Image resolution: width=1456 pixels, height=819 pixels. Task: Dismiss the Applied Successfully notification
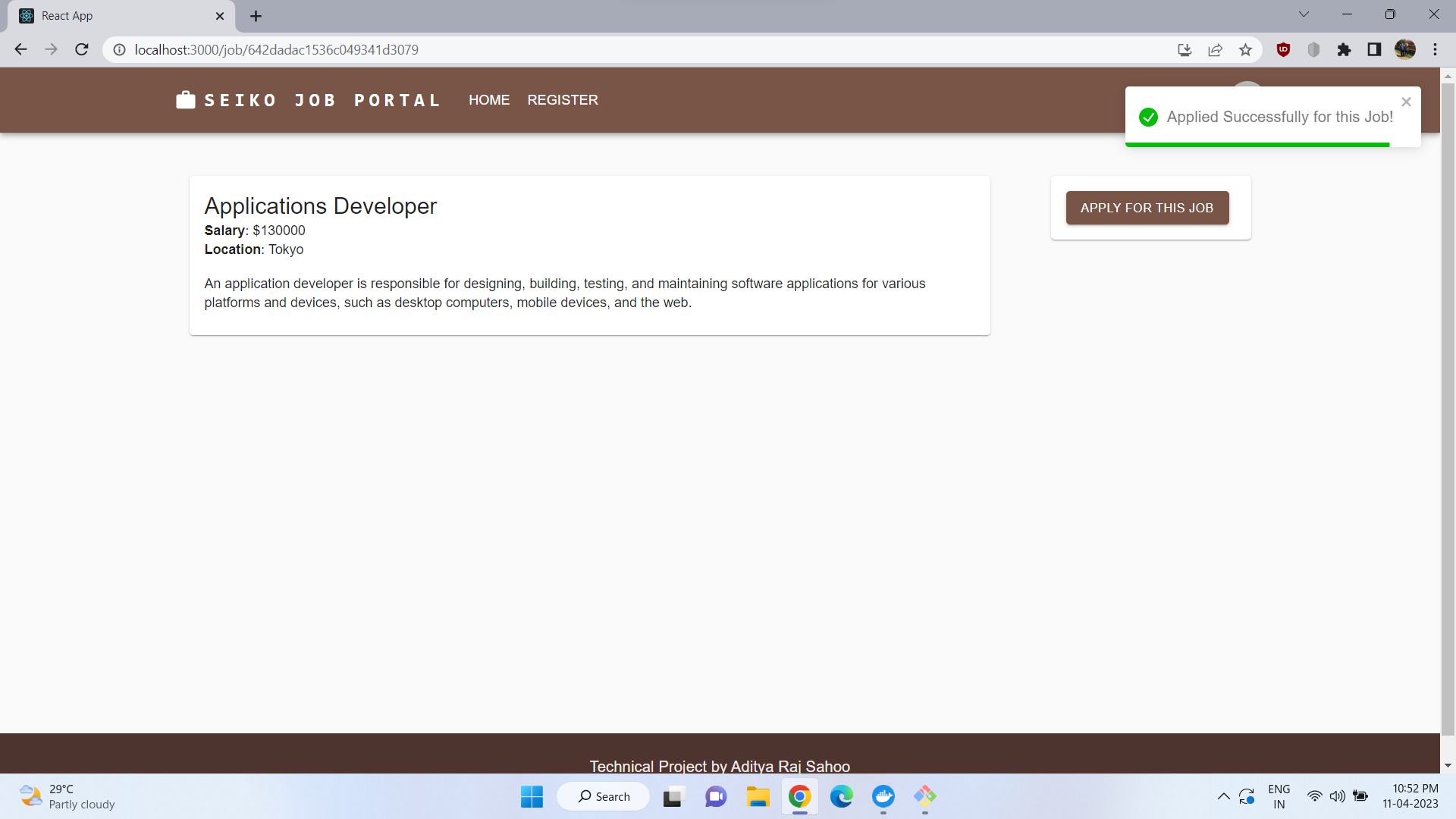[1406, 101]
